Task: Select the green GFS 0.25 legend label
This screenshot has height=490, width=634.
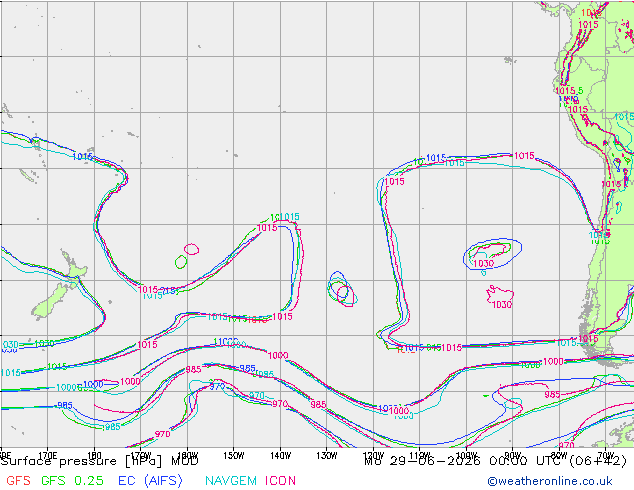Action: [x=72, y=481]
